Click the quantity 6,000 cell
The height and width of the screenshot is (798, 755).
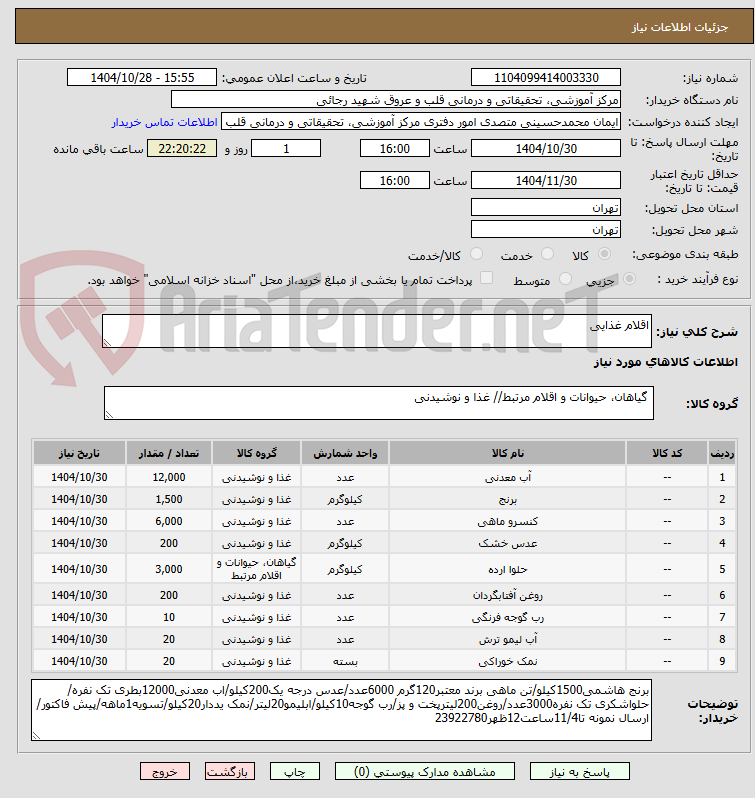(168, 521)
